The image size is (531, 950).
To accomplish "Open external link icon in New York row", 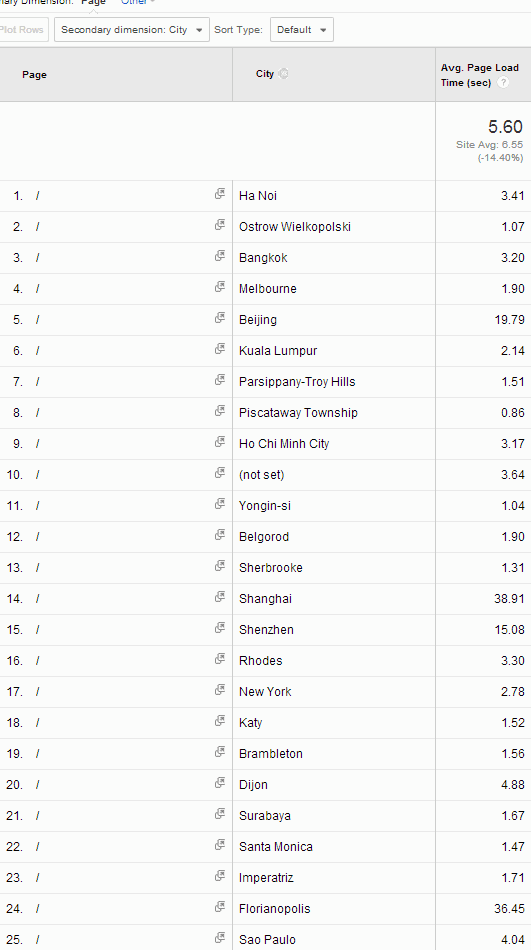I will click(x=219, y=689).
